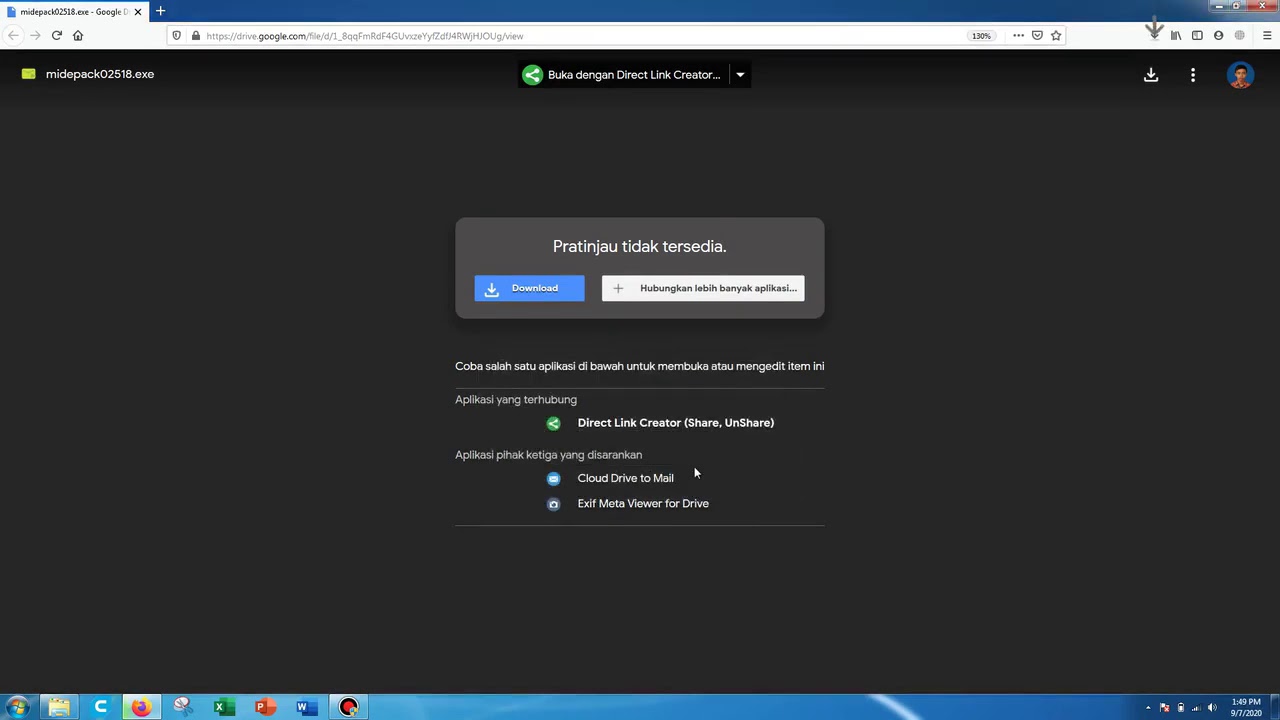Click the Drive header download icon
The height and width of the screenshot is (720, 1280).
(1151, 75)
